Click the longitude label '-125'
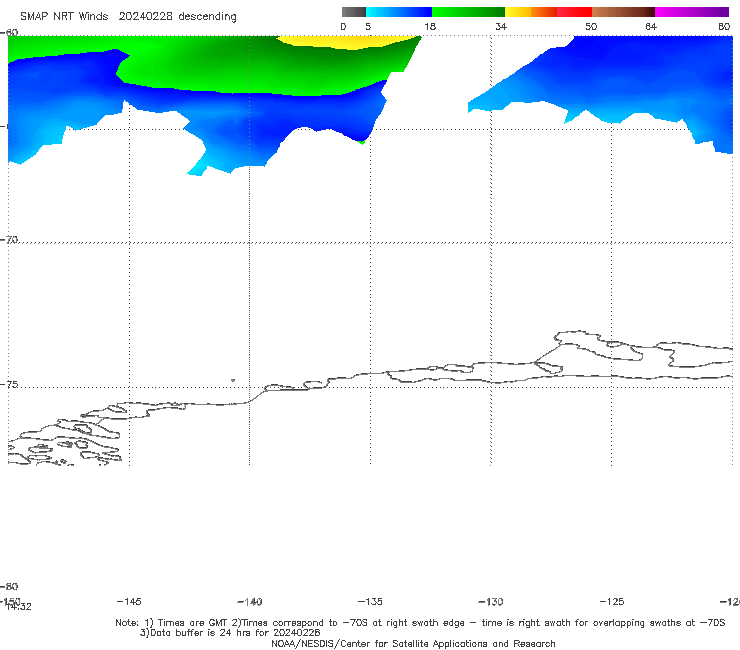 tap(612, 601)
